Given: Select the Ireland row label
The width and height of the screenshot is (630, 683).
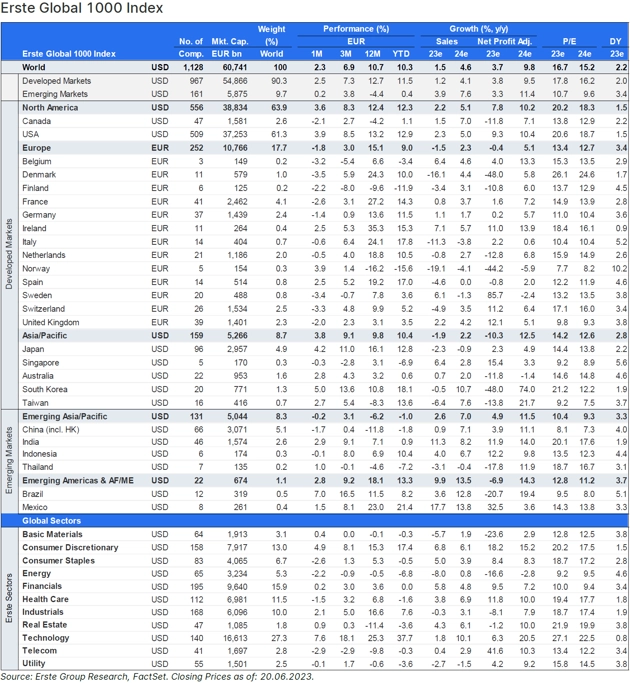Looking at the screenshot, I should point(34,228).
